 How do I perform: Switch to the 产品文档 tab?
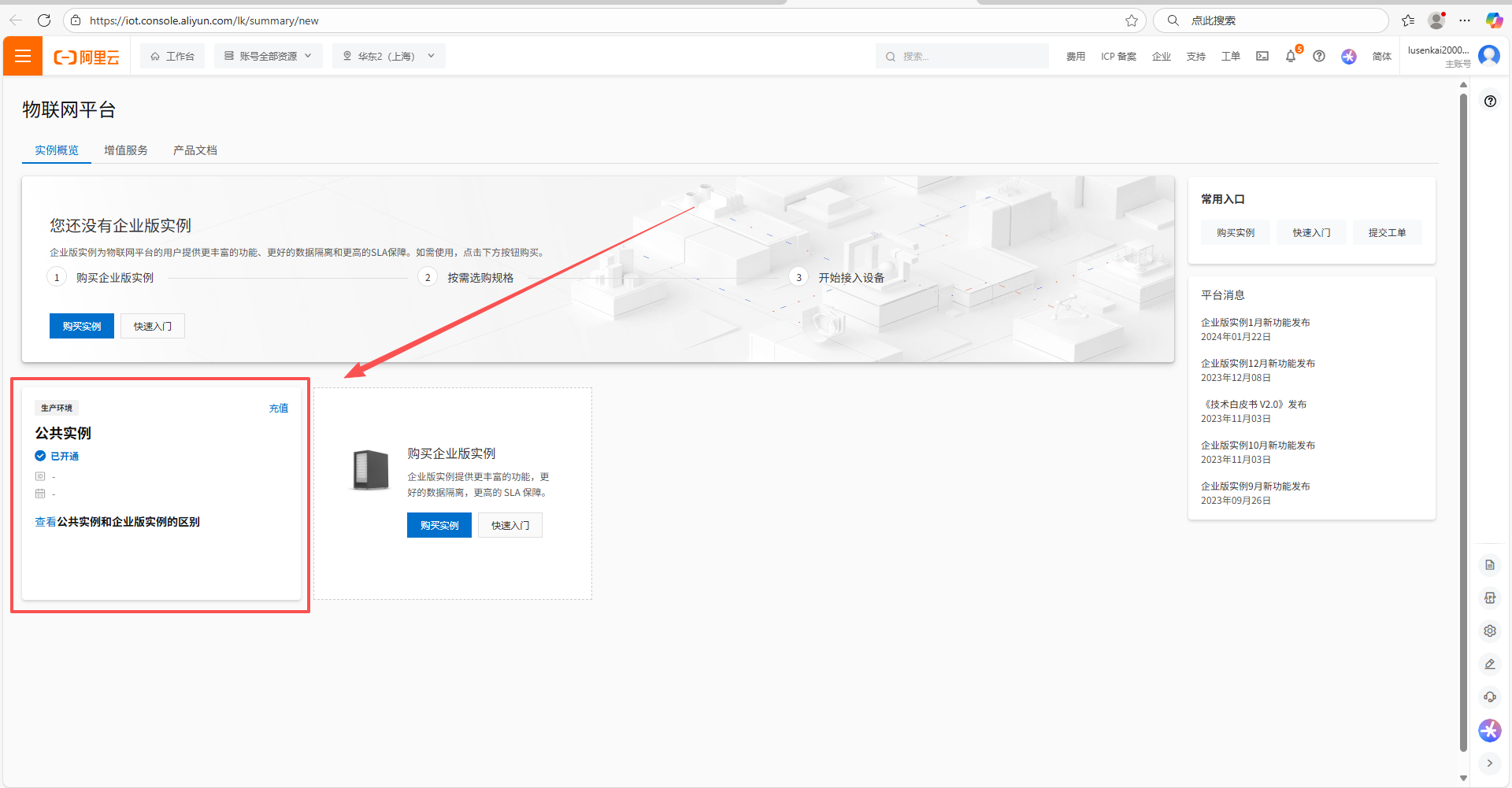point(195,150)
